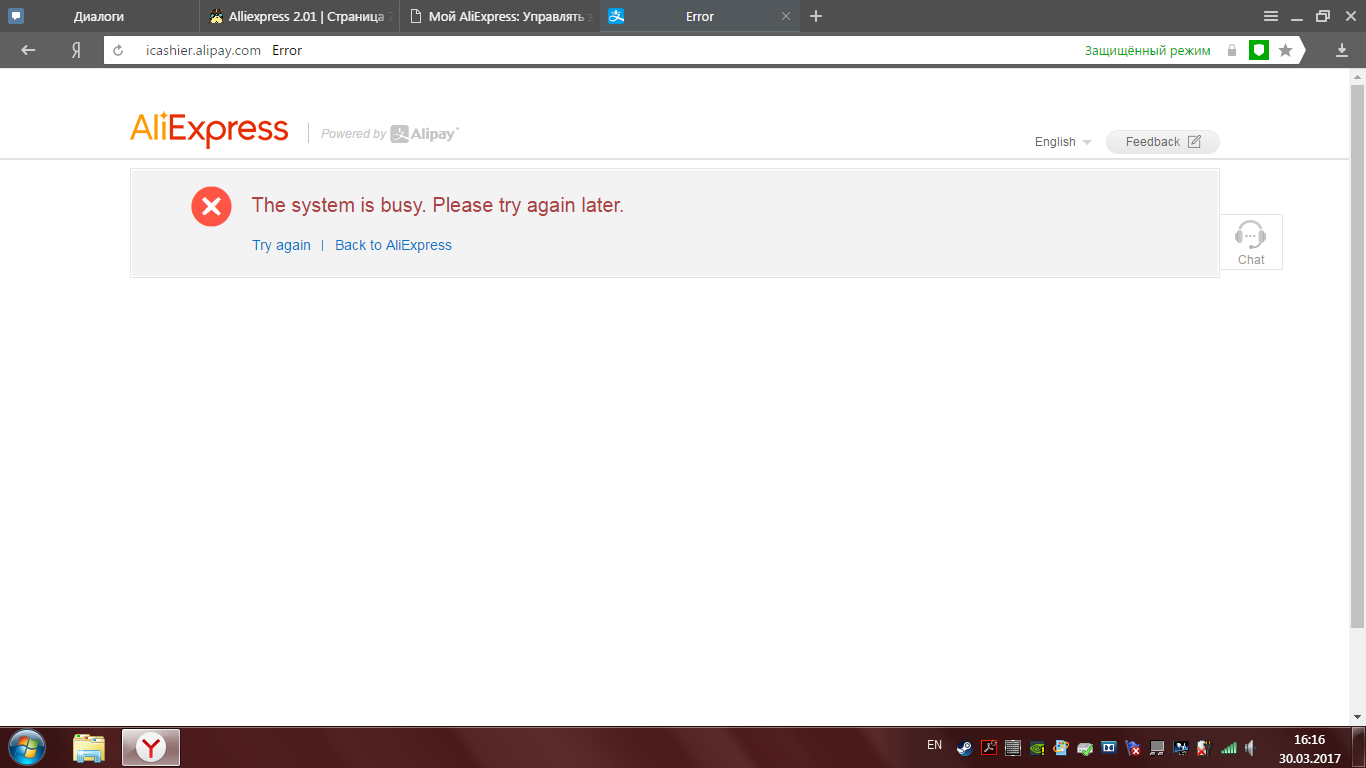The image size is (1366, 768).
Task: Follow the Back to AliExpress link
Action: [x=393, y=245]
